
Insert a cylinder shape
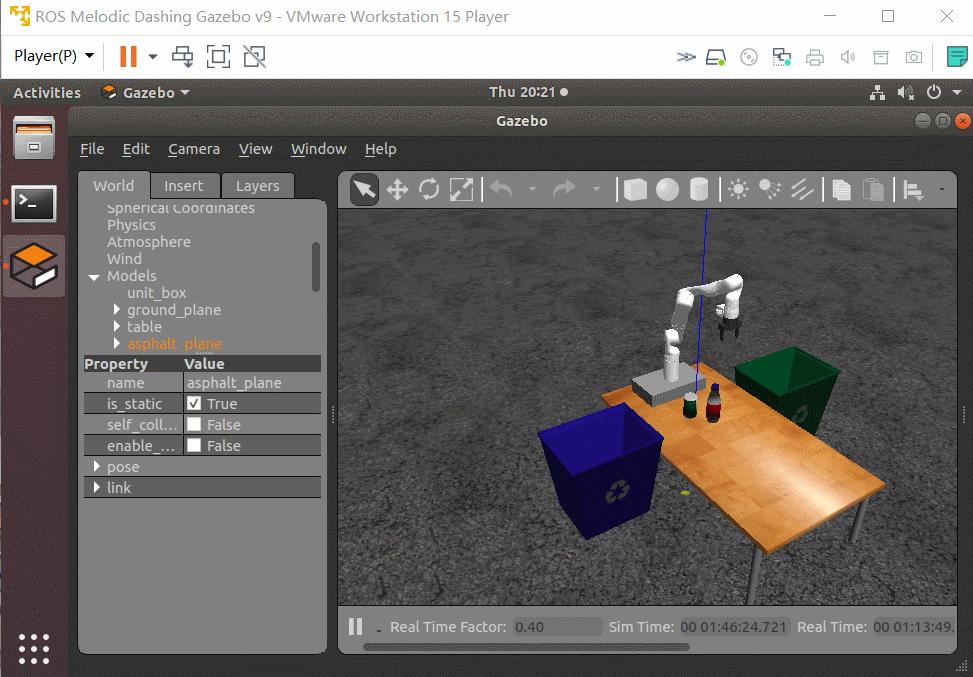coord(699,189)
